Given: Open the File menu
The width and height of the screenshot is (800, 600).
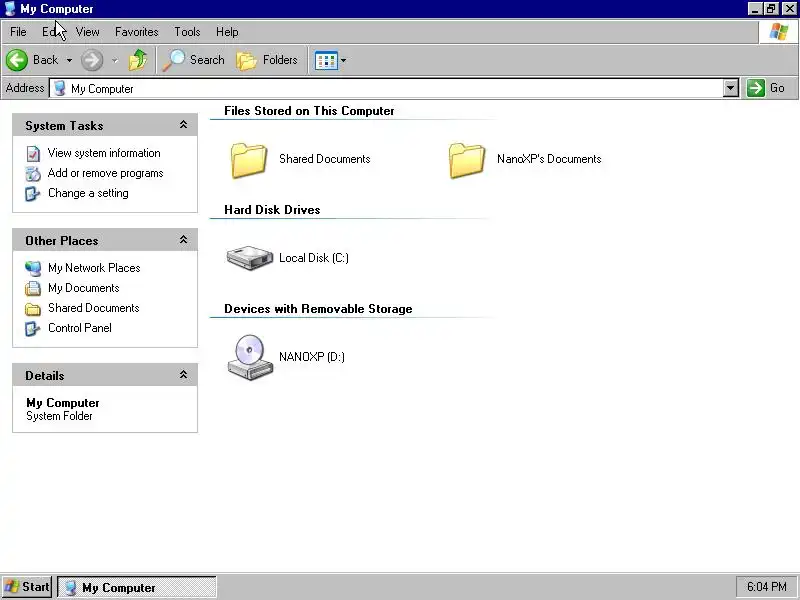Looking at the screenshot, I should 18,32.
